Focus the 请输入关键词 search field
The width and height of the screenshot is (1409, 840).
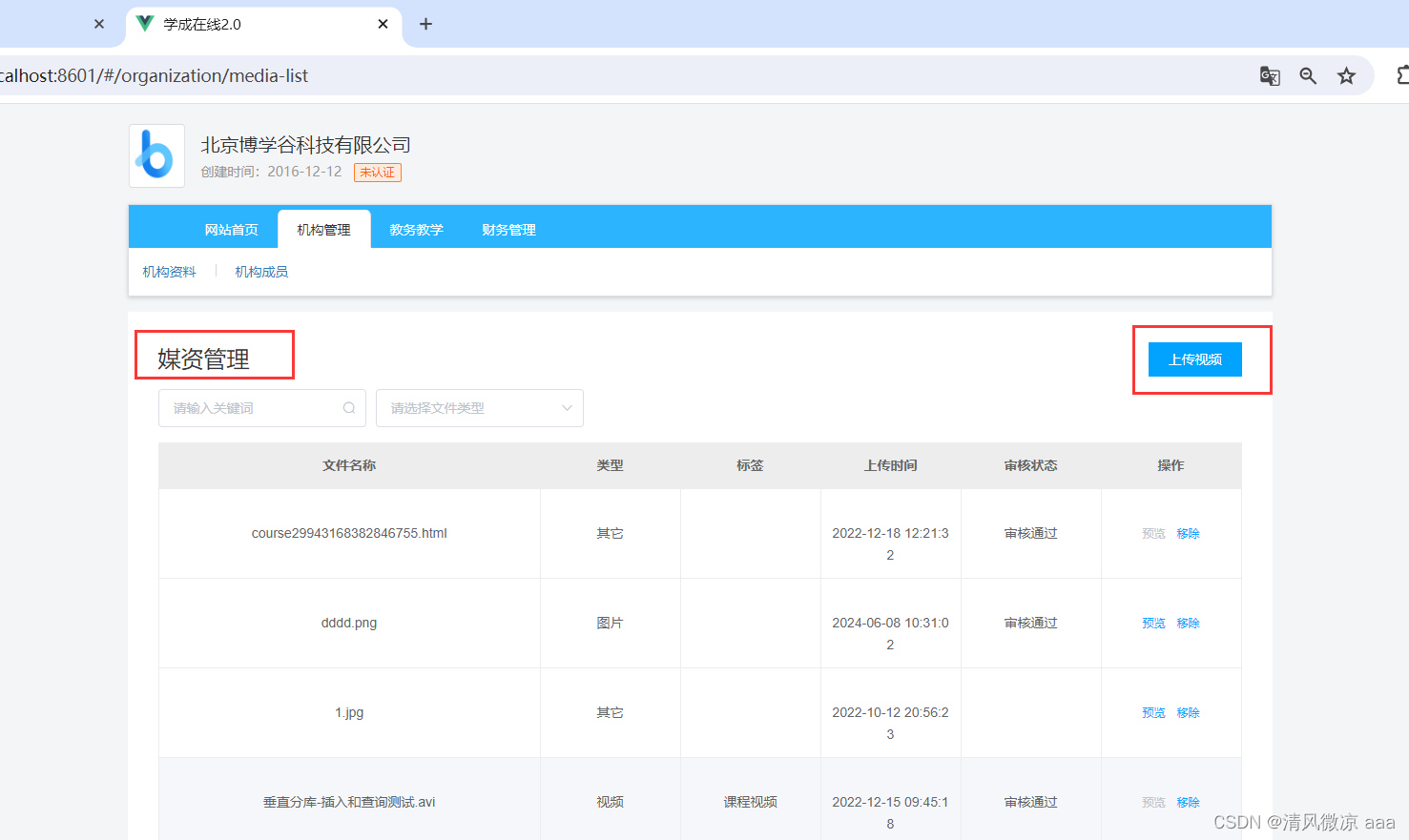[x=262, y=408]
